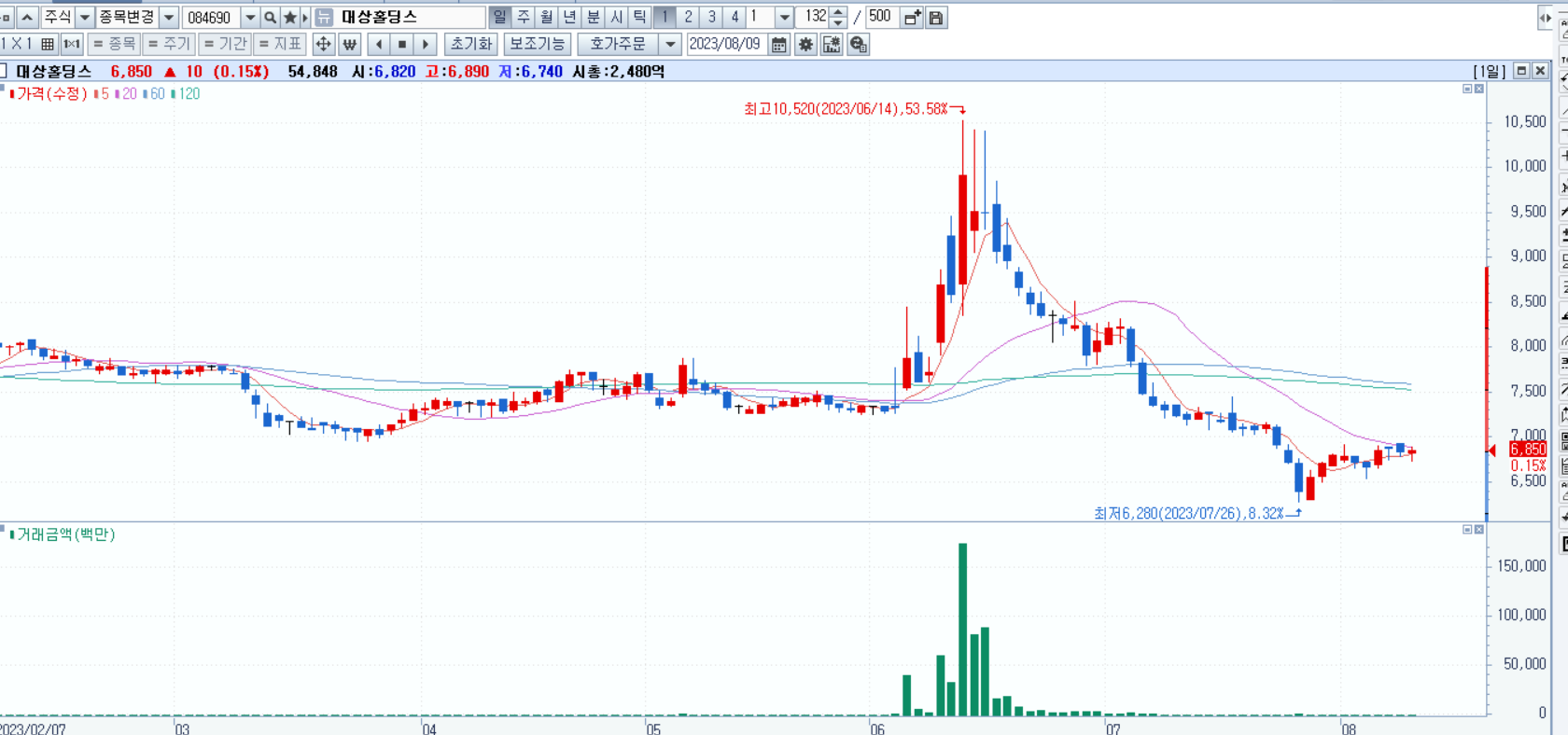The width and height of the screenshot is (1568, 735).
Task: Minimize the price chart pane
Action: coord(1467,89)
